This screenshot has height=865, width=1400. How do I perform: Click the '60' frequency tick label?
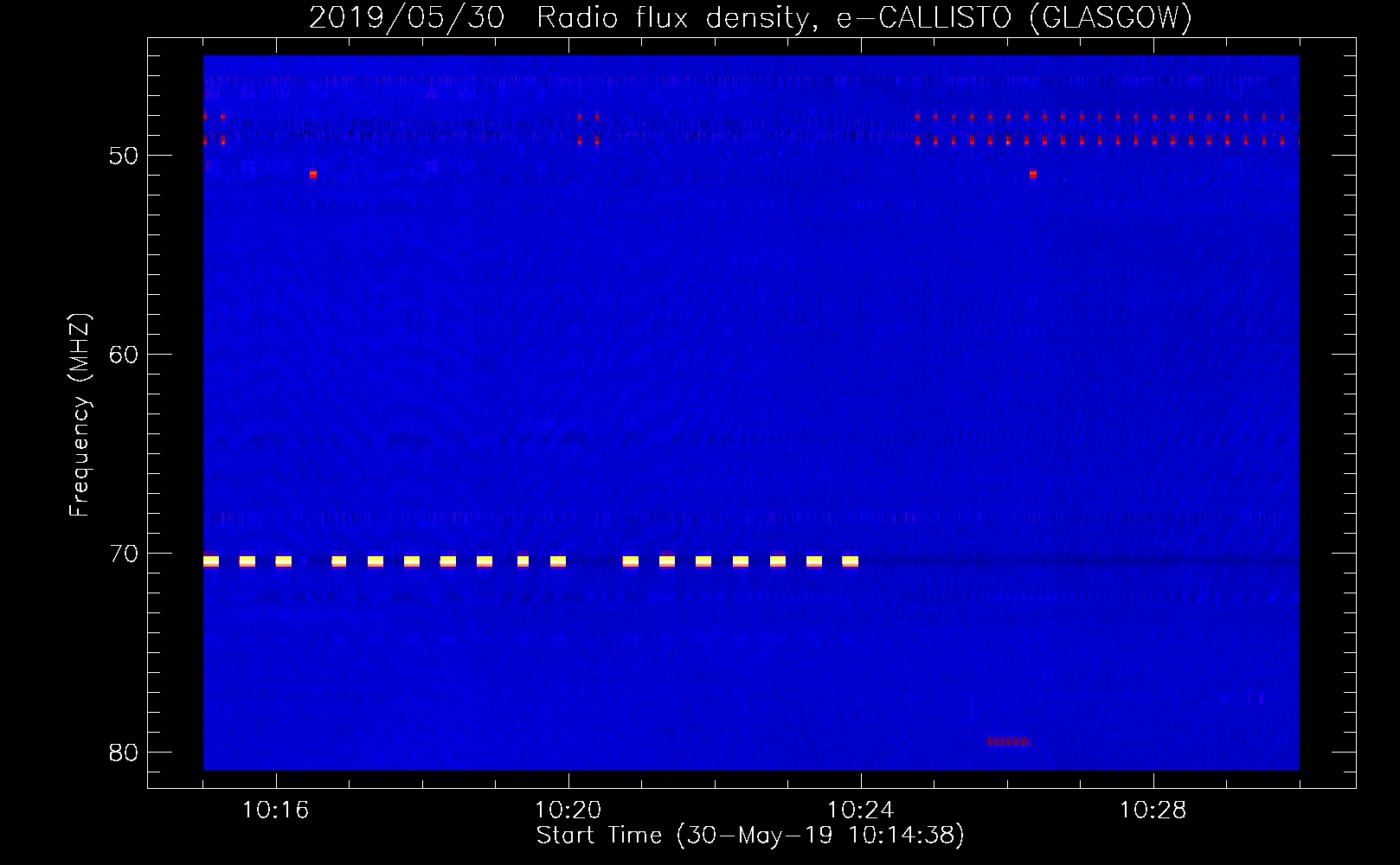coord(124,355)
